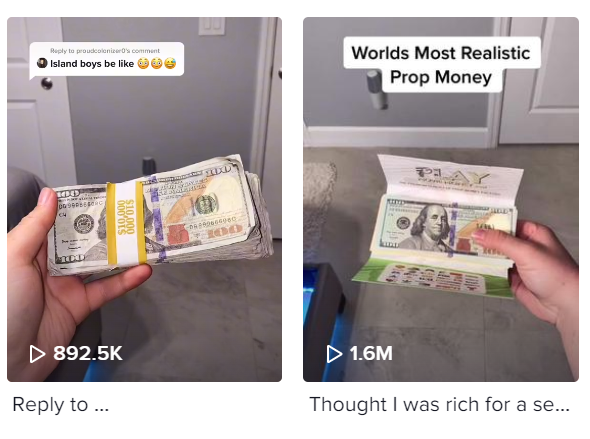Click the 892.5K view count
The image size is (590, 439).
[88, 353]
